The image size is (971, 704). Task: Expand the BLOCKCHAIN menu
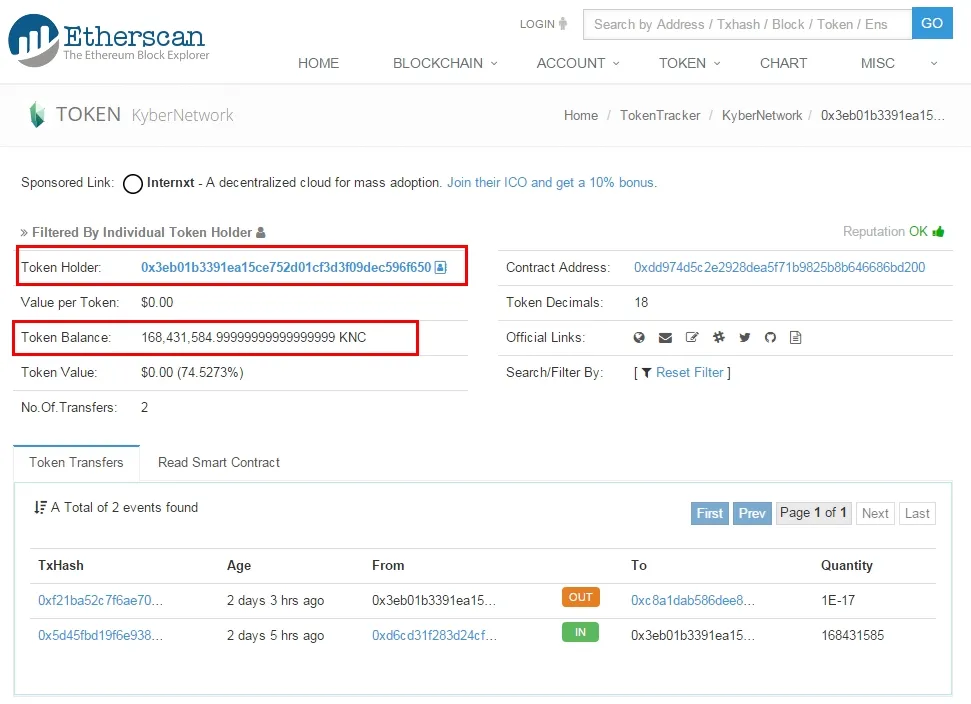pyautogui.click(x=445, y=63)
